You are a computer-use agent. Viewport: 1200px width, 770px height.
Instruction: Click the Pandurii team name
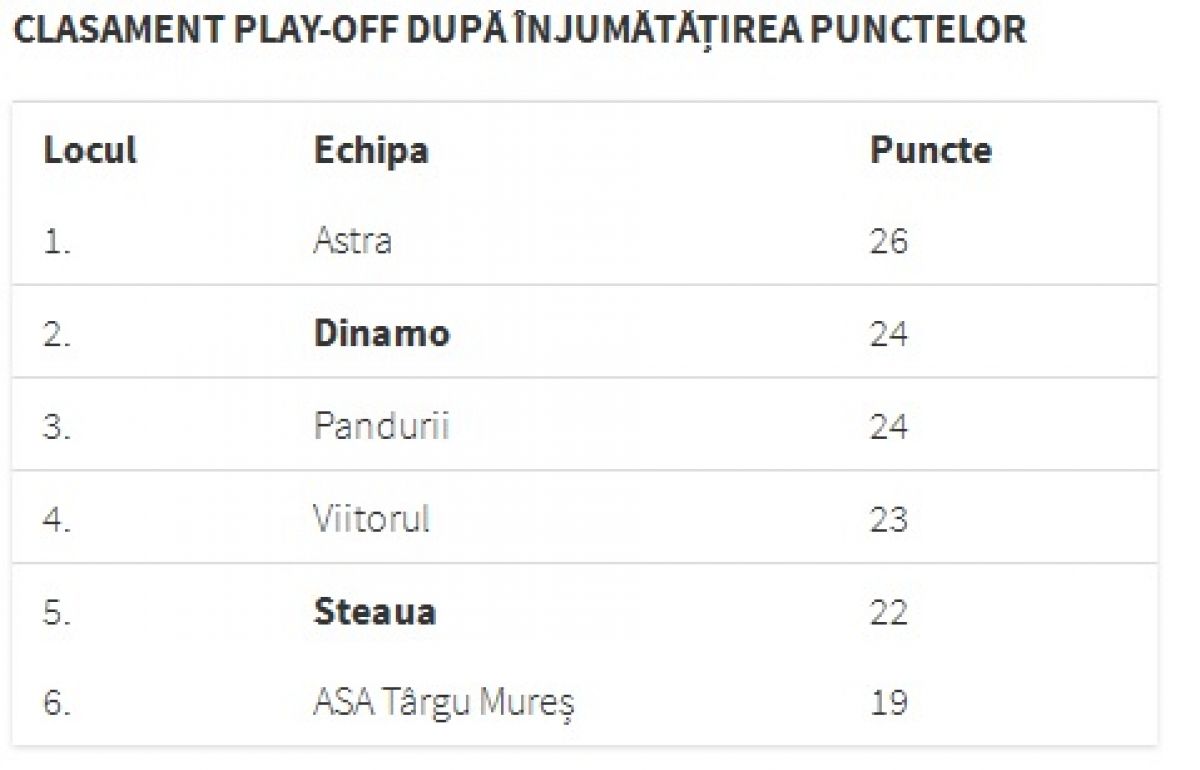coord(381,426)
